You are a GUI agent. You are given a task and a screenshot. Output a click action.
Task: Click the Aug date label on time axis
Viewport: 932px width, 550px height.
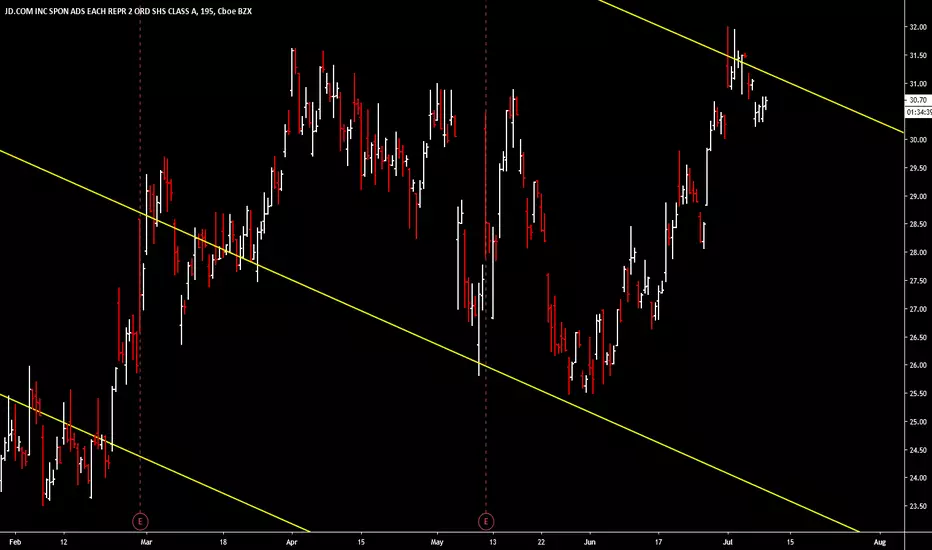tap(880, 542)
